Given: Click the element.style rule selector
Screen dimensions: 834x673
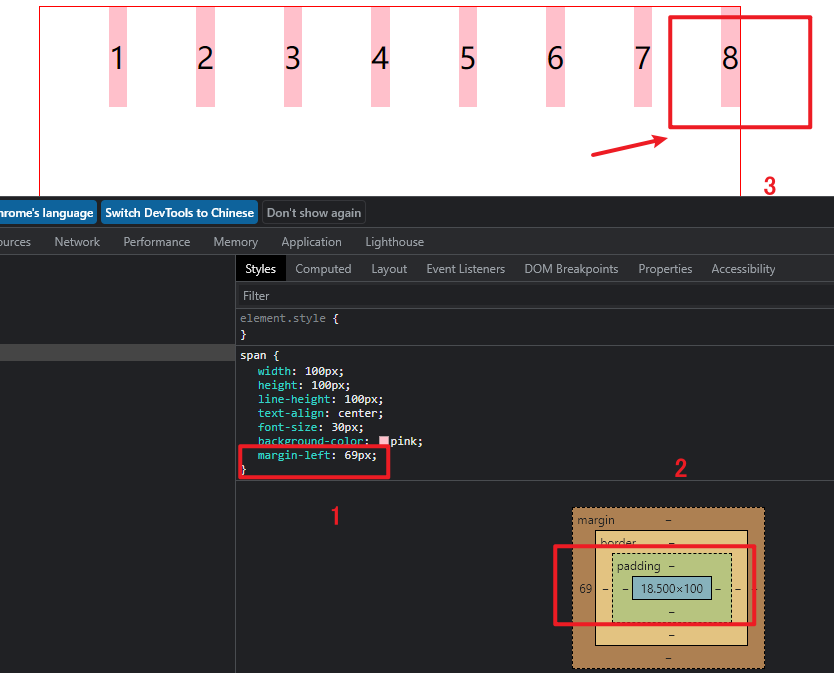Looking at the screenshot, I should [x=282, y=318].
